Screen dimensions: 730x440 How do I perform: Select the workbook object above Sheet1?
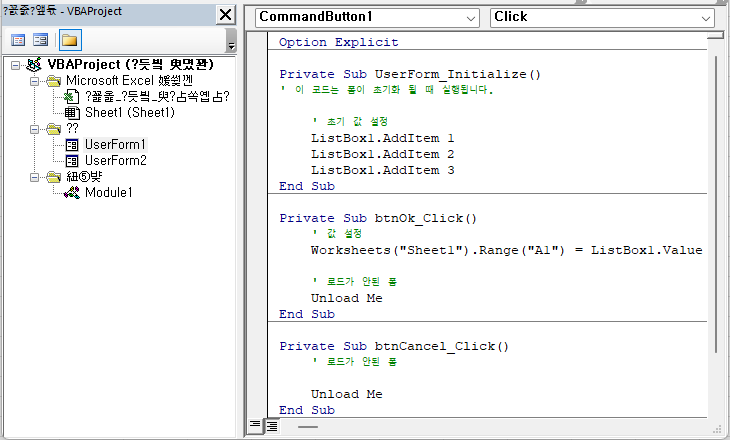tap(157, 97)
